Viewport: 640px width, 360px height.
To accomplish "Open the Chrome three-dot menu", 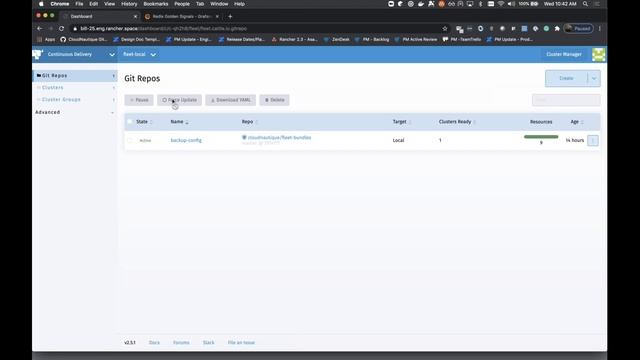I will (x=600, y=29).
